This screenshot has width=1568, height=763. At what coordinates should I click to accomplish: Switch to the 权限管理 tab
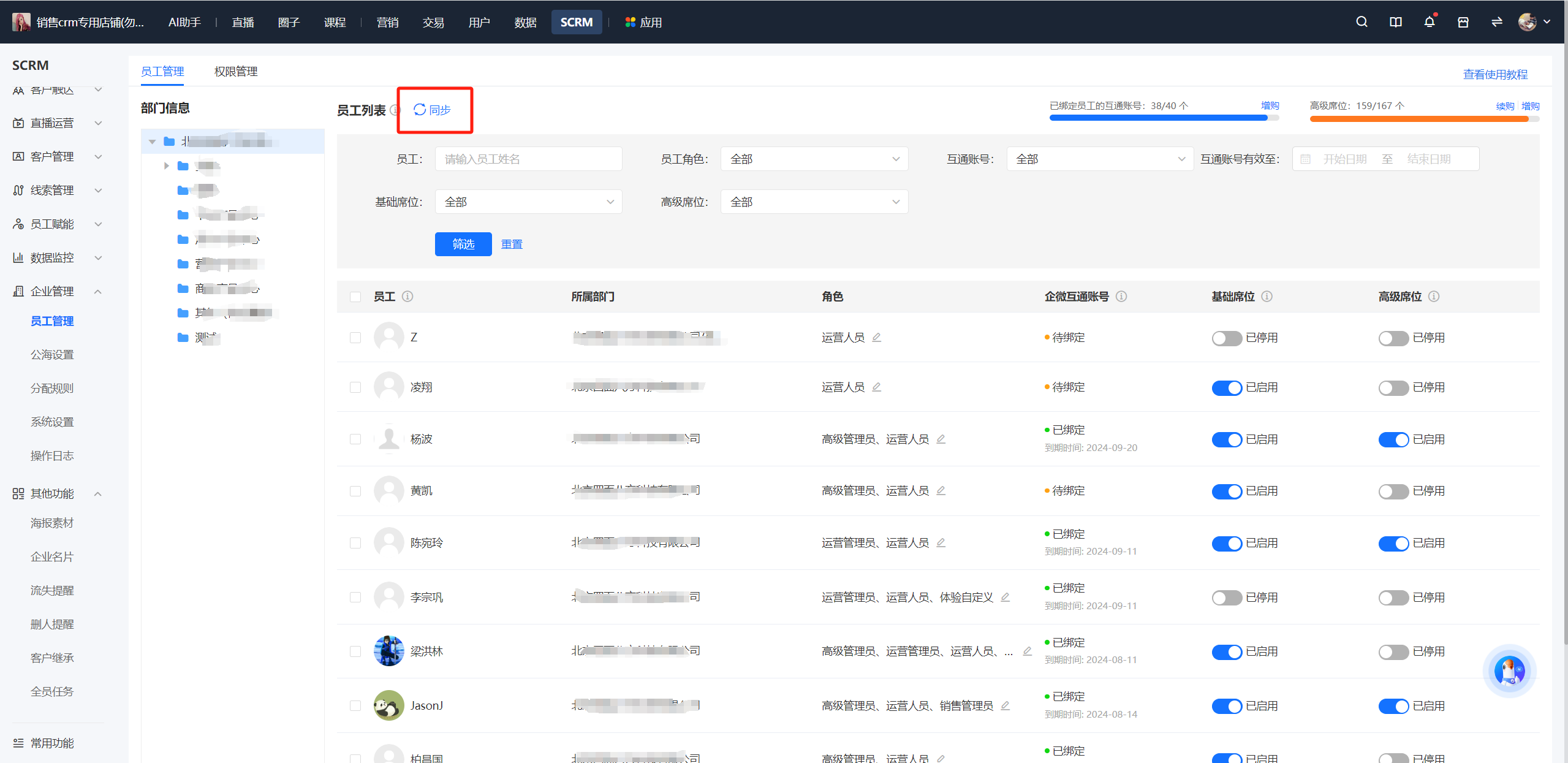(x=236, y=72)
